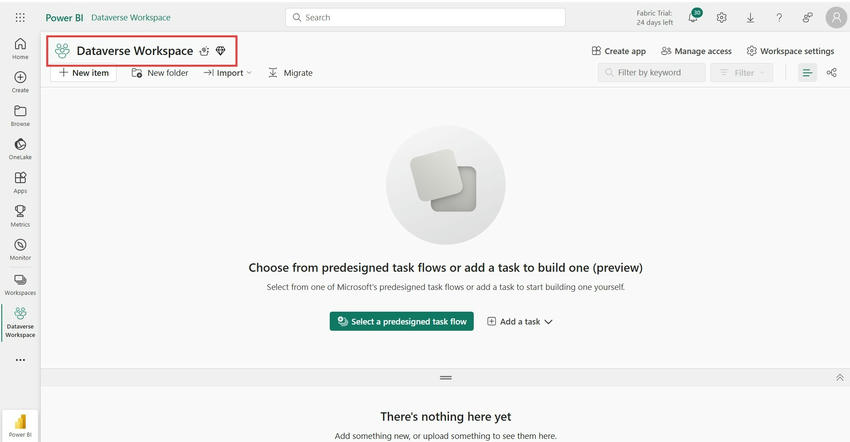Open the app launcher waffle icon
Screen dimensions: 850x442
(x=20, y=18)
